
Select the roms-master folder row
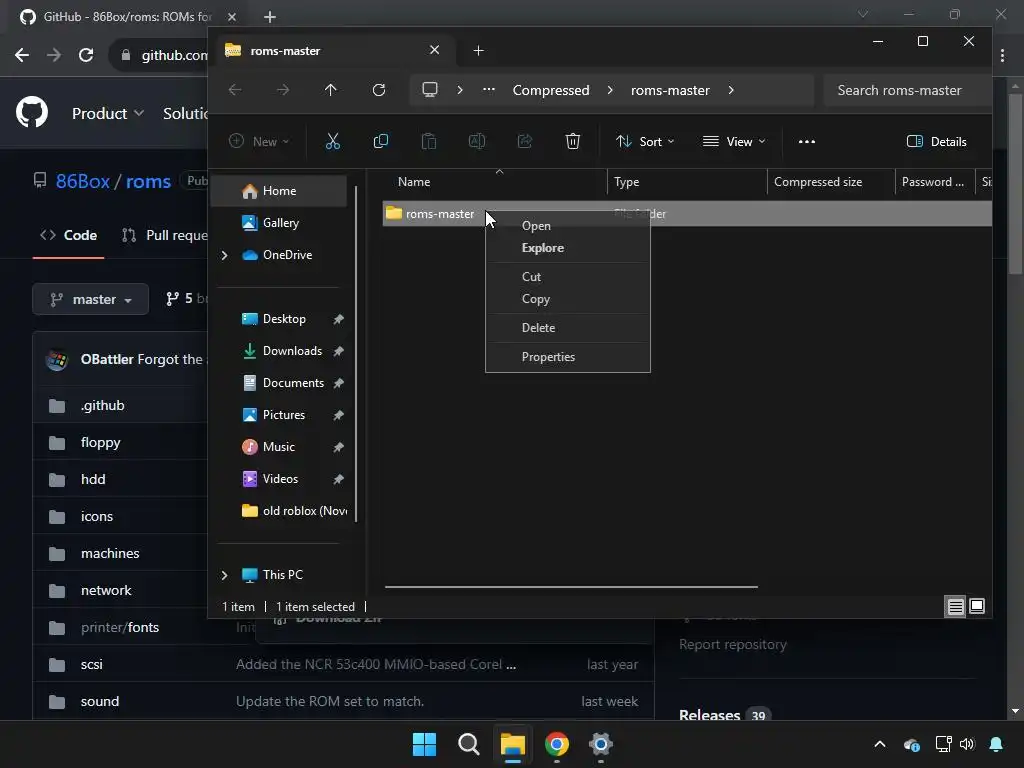(687, 214)
